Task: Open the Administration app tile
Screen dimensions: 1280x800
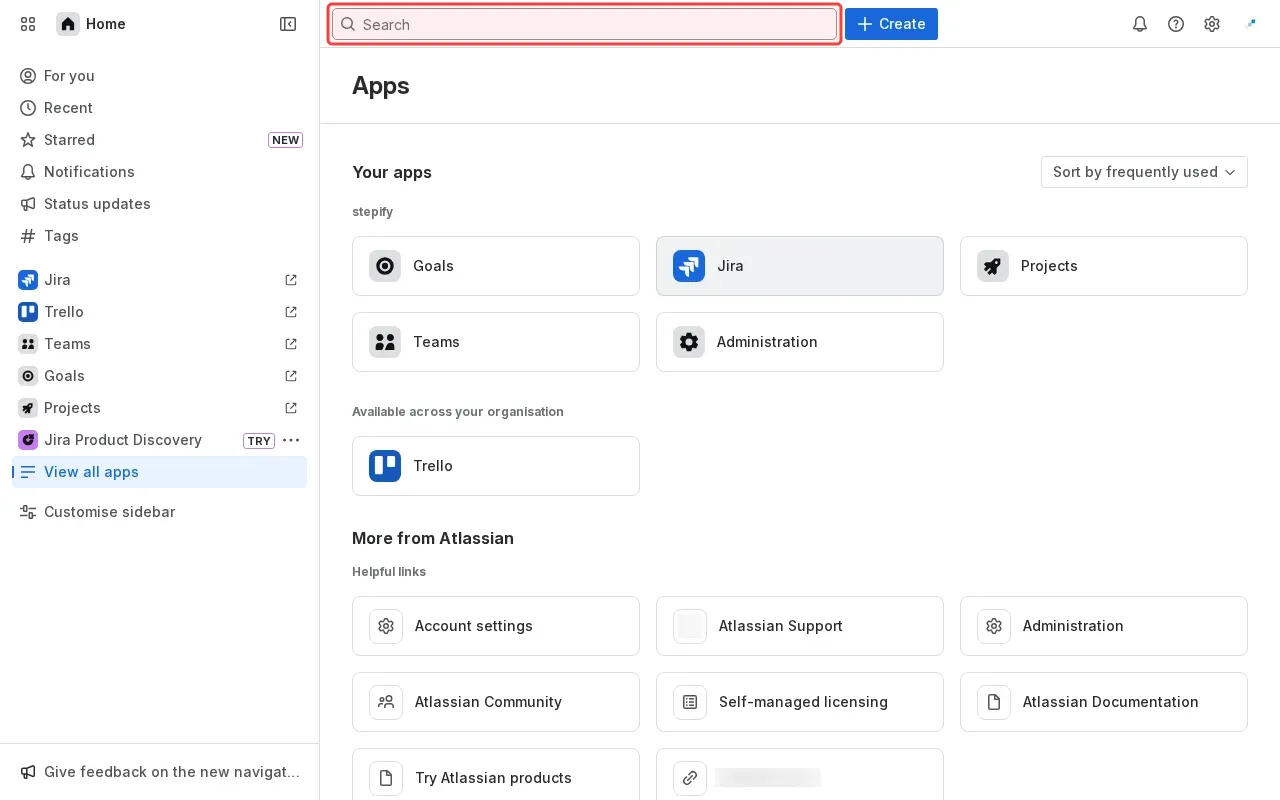Action: point(800,342)
